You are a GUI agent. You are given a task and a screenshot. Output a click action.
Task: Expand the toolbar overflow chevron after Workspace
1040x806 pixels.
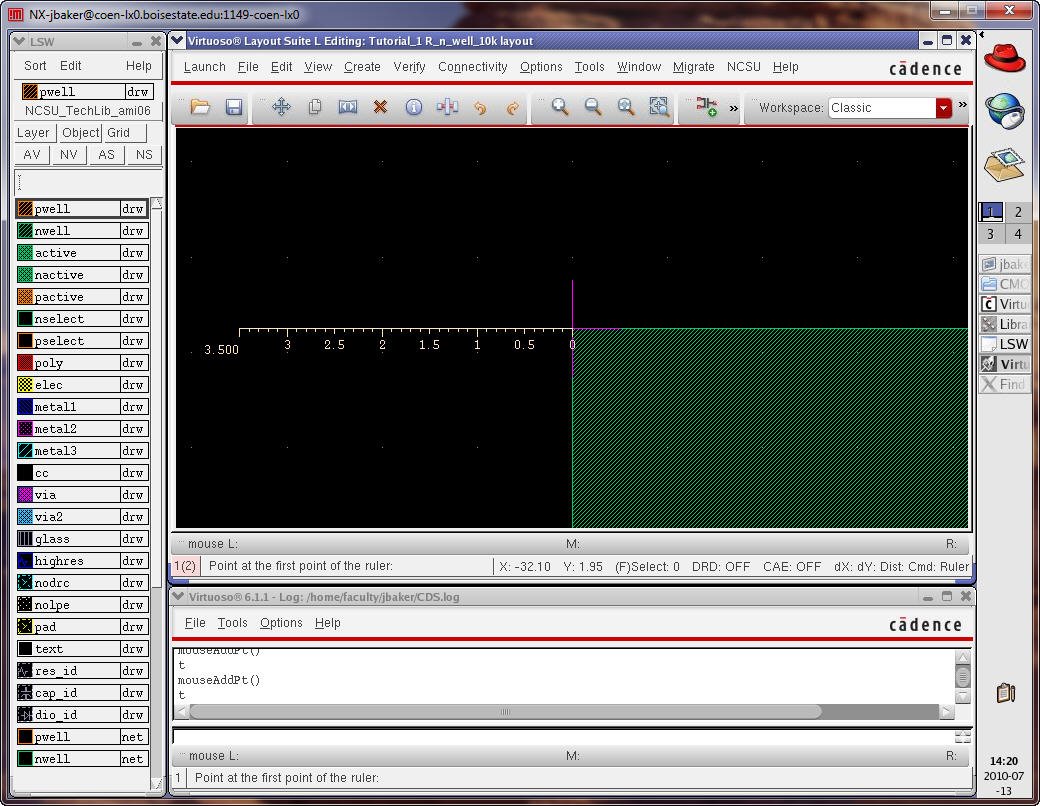(x=962, y=105)
